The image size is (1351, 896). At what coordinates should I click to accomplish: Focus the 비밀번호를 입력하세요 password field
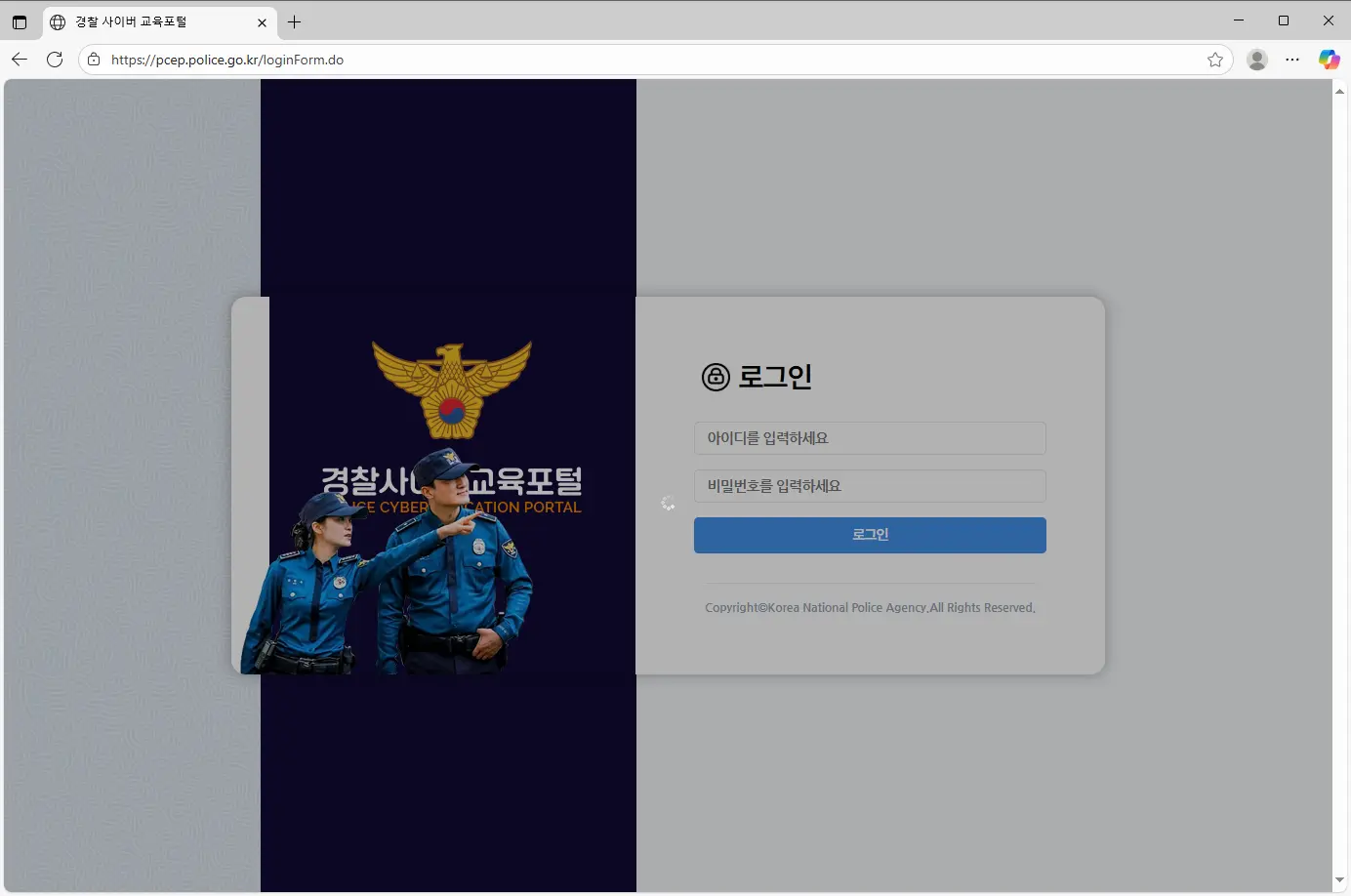tap(869, 486)
